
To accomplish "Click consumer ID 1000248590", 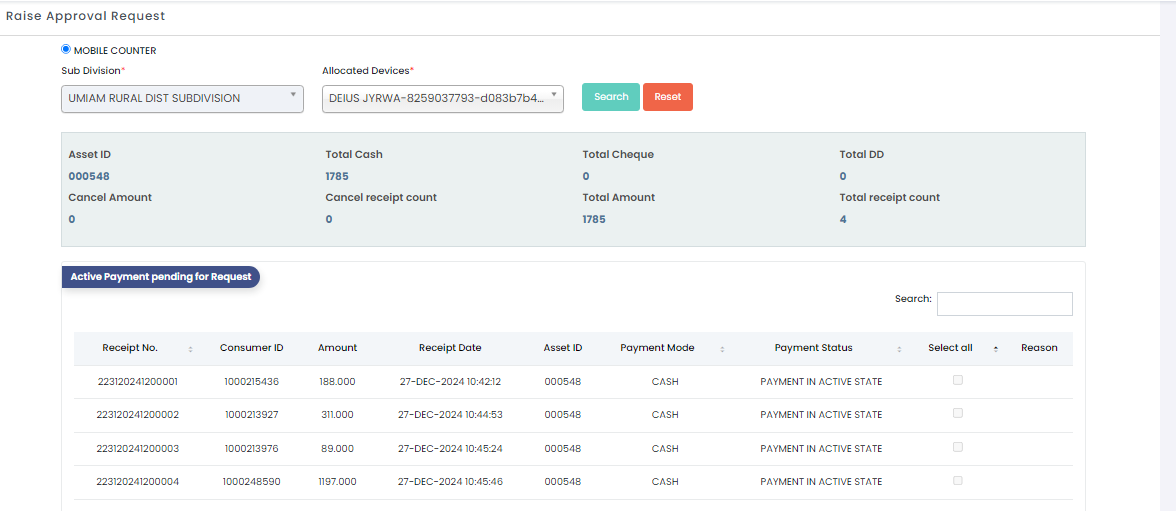I will pyautogui.click(x=251, y=482).
